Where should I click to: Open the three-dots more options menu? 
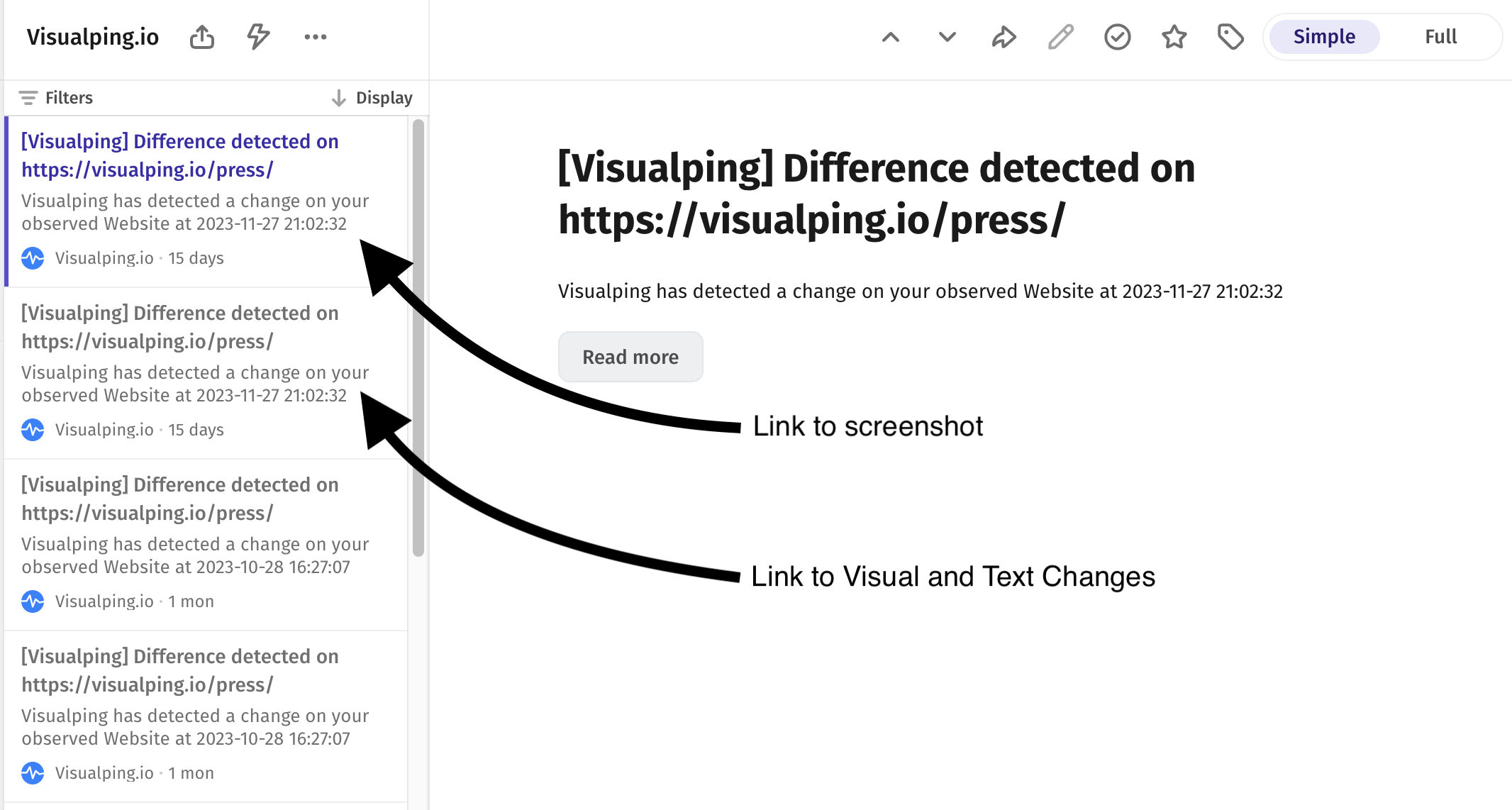[316, 37]
